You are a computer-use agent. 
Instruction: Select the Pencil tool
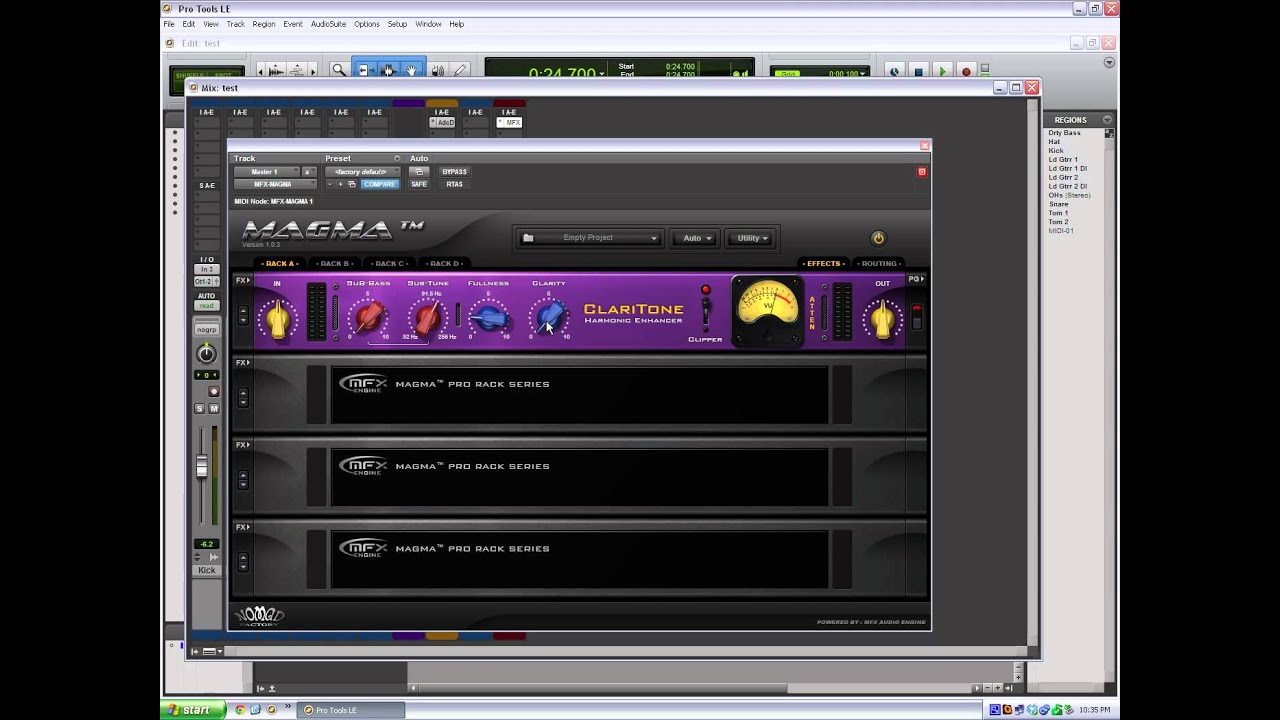click(460, 70)
